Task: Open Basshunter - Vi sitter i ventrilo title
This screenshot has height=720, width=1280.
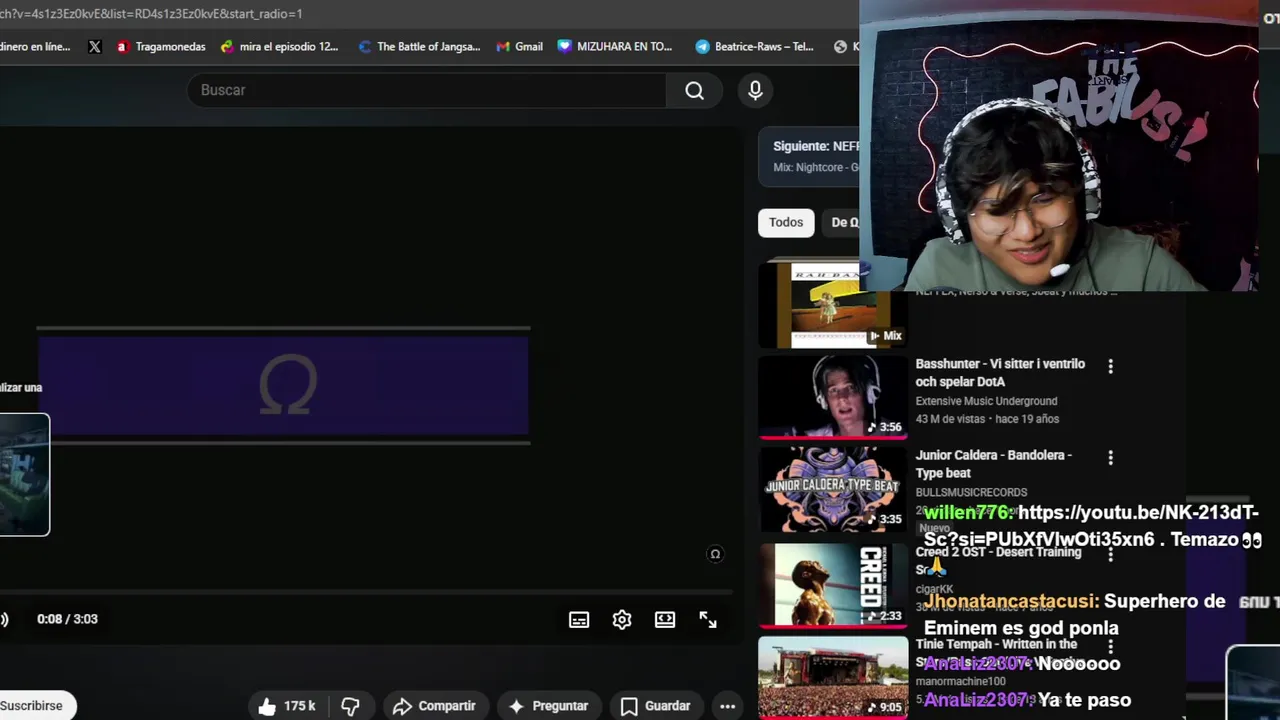Action: coord(1000,372)
